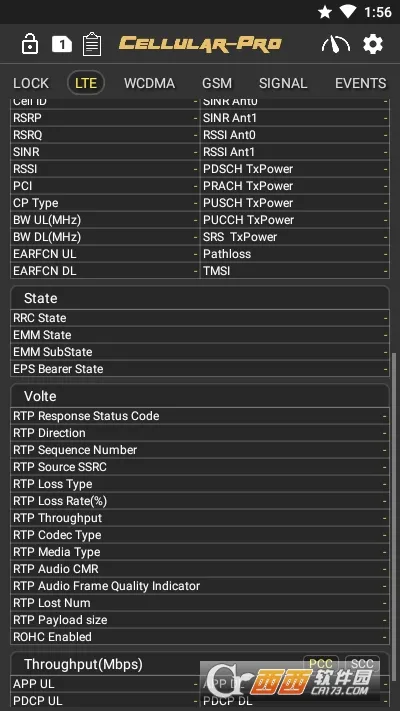400x711 pixels.
Task: Select the PDCP UL row
Action: click(105, 701)
